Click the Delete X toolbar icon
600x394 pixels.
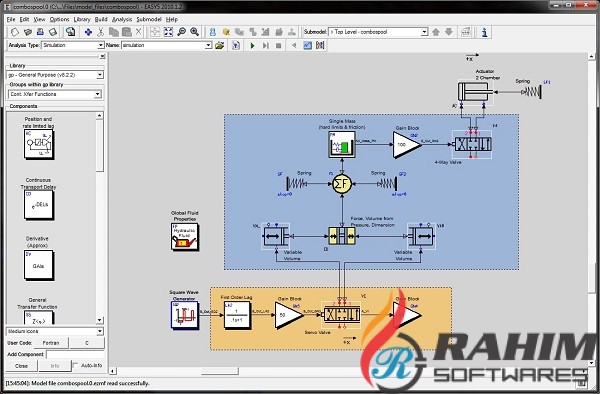pos(139,32)
